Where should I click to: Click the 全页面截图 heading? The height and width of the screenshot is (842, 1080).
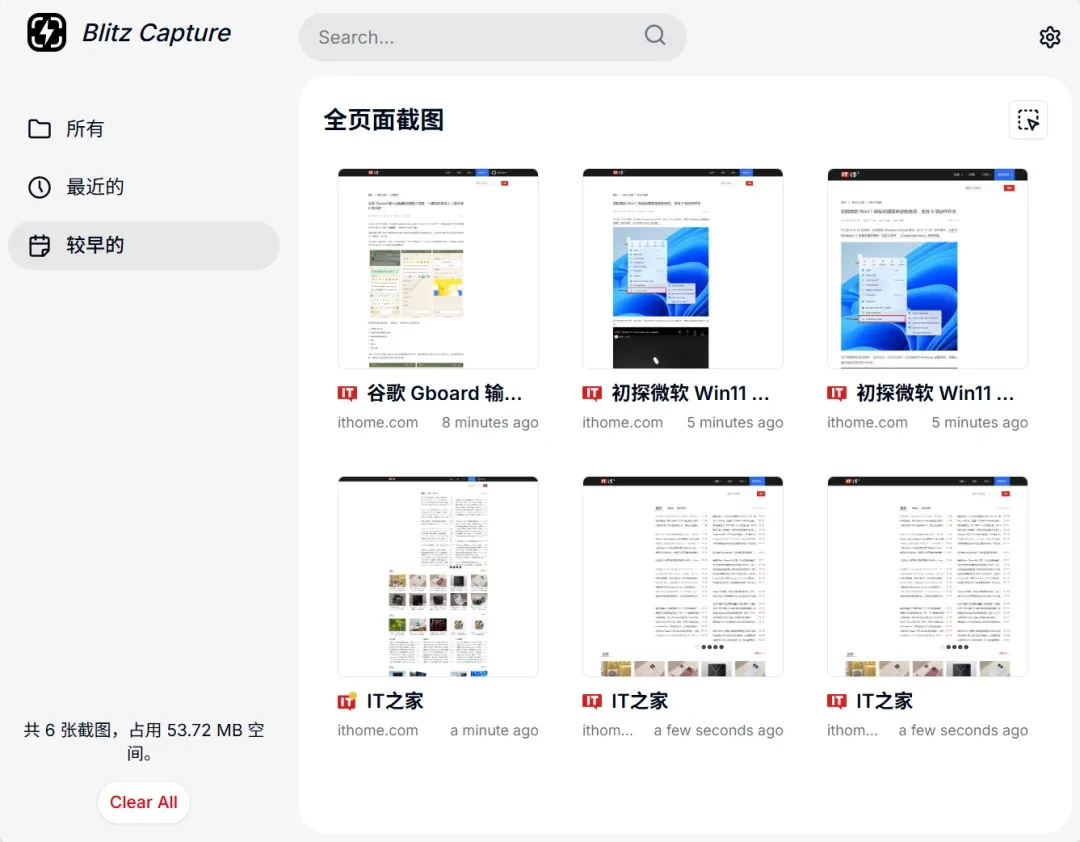coord(384,120)
